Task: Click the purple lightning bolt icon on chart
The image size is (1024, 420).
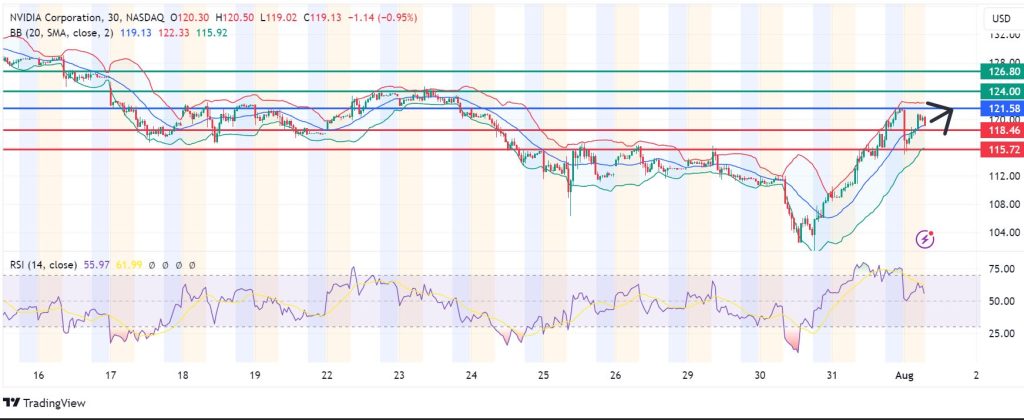Action: [925, 239]
